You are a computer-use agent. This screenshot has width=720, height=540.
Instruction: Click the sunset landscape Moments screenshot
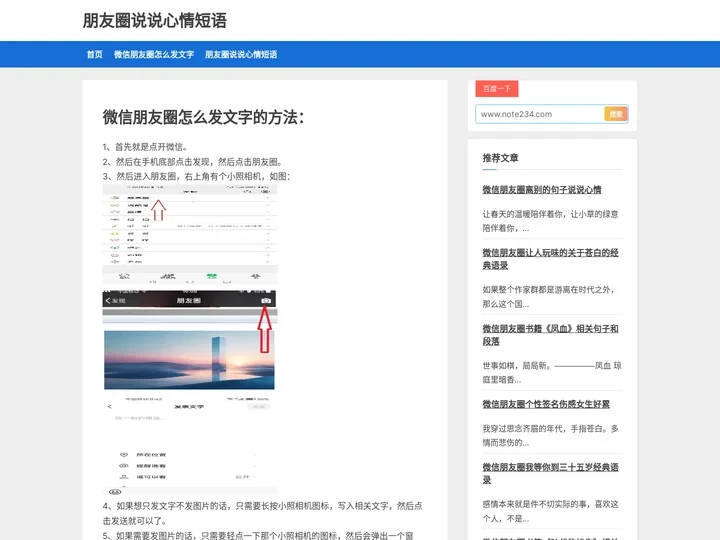coord(189,360)
